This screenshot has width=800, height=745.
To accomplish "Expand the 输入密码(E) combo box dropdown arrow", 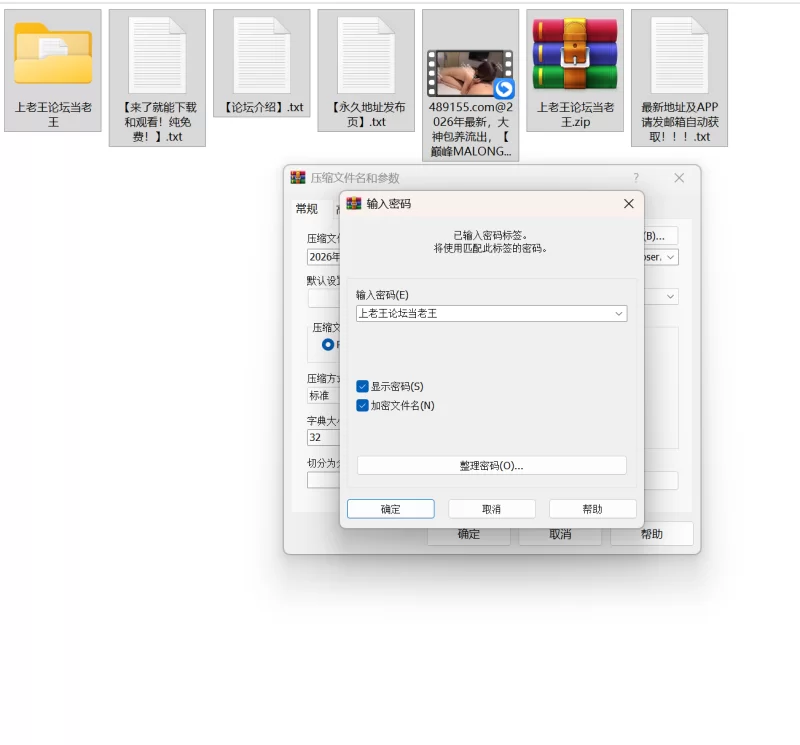I will (x=619, y=313).
